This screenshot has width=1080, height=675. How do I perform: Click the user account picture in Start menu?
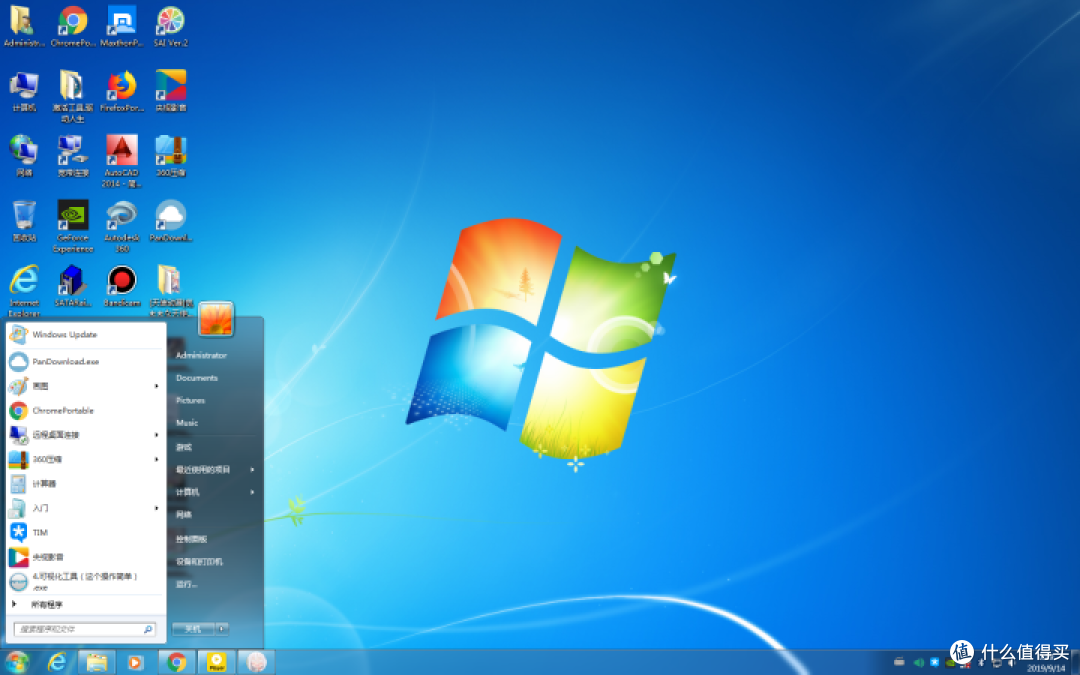216,318
